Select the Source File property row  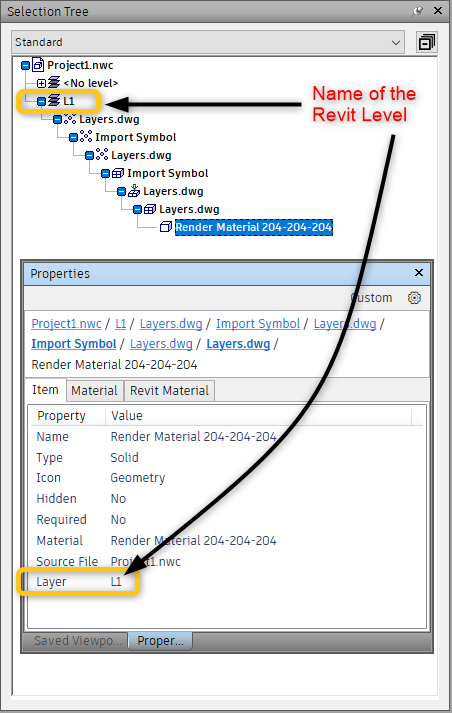tap(226, 562)
